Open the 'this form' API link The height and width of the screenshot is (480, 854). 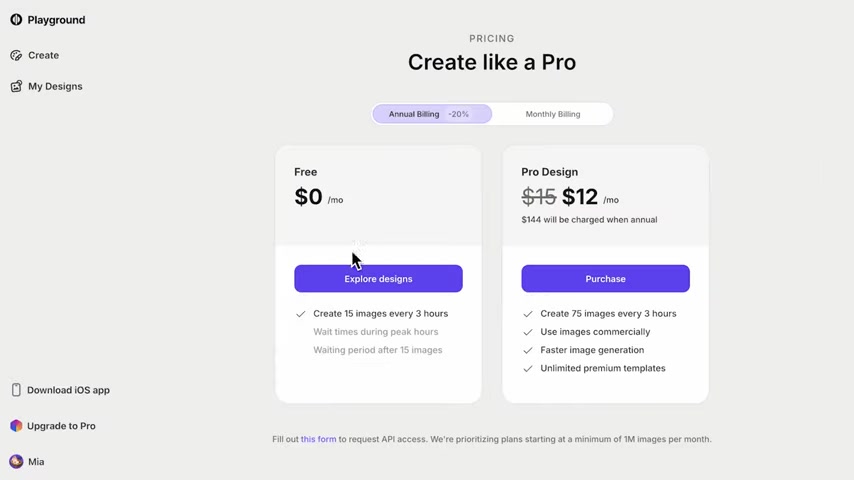319,439
